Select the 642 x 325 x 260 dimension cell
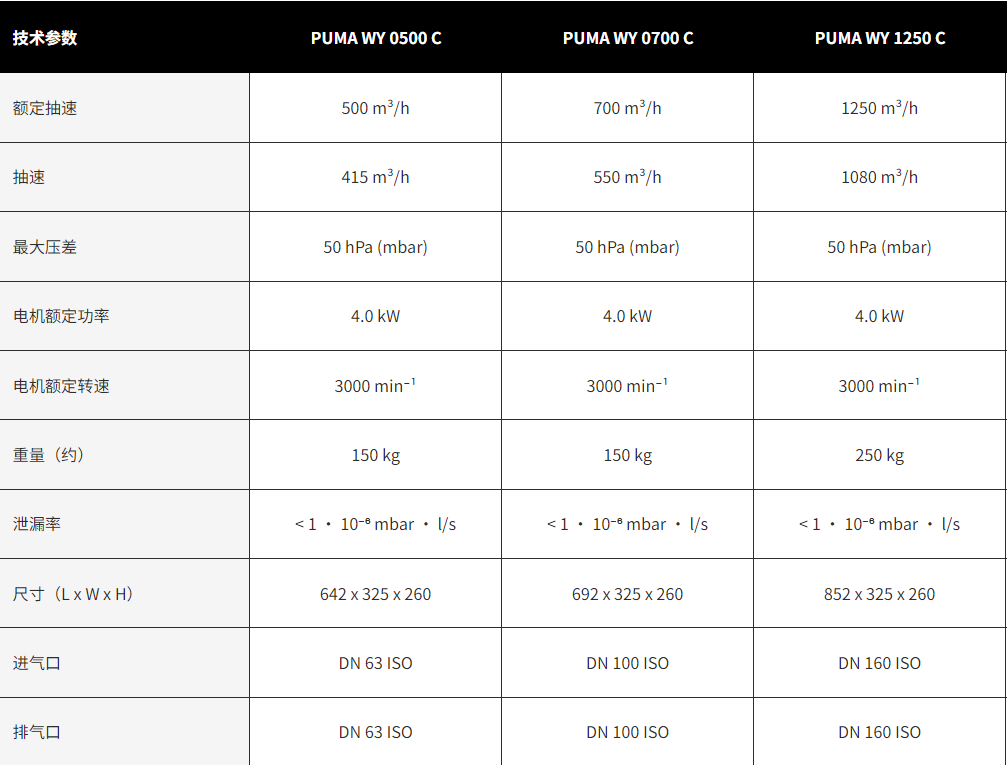Screen dimensions: 1007x765 point(375,594)
